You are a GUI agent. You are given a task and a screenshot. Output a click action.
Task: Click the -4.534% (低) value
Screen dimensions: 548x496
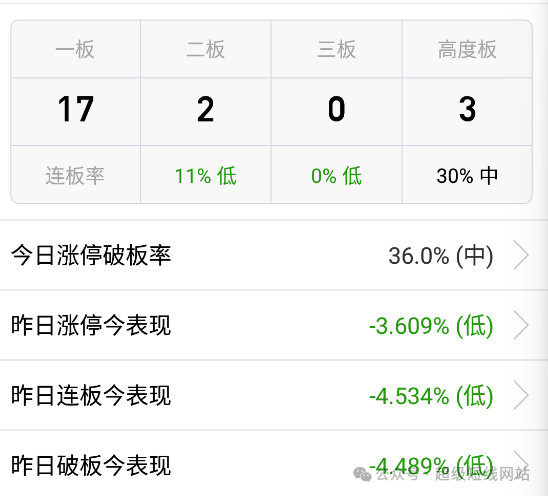tap(431, 396)
